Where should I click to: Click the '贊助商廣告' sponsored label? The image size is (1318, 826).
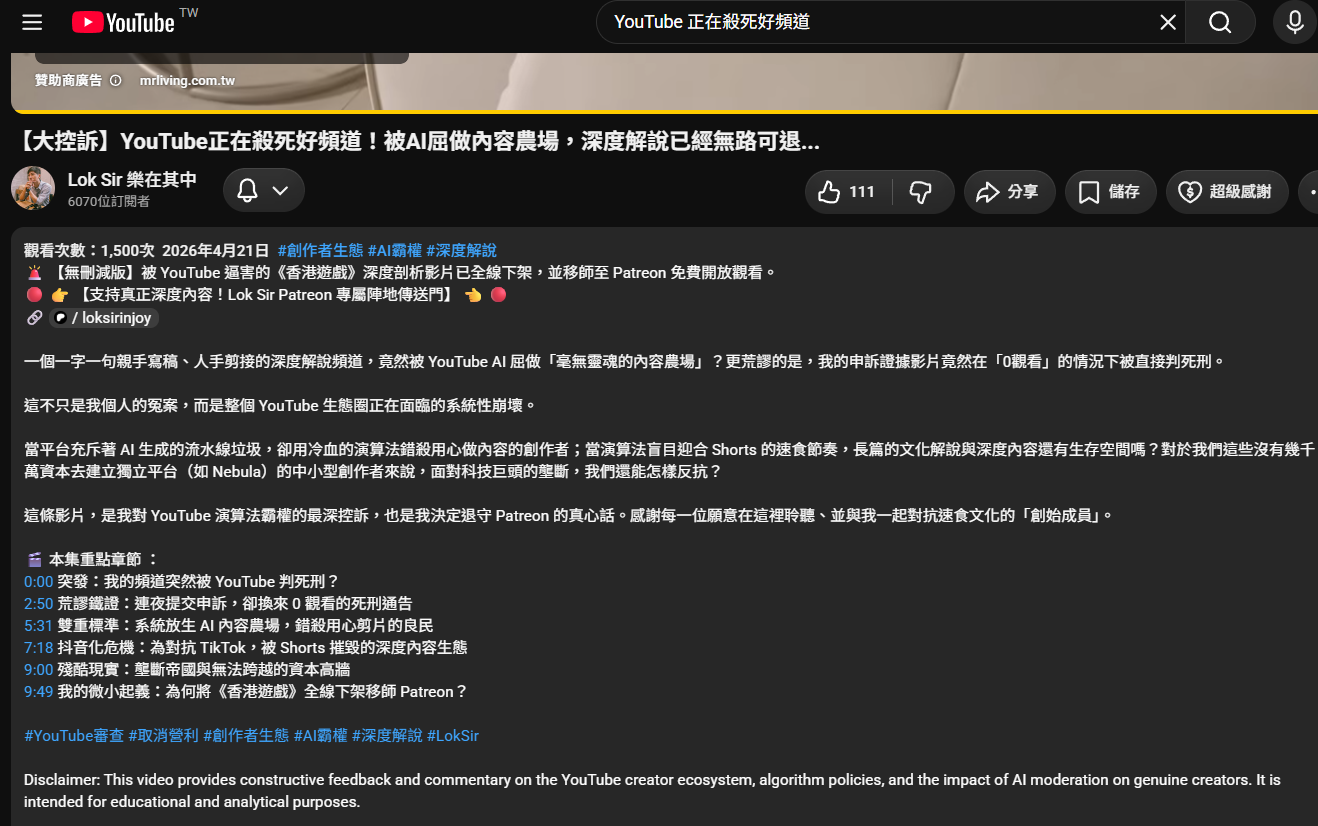click(x=68, y=80)
